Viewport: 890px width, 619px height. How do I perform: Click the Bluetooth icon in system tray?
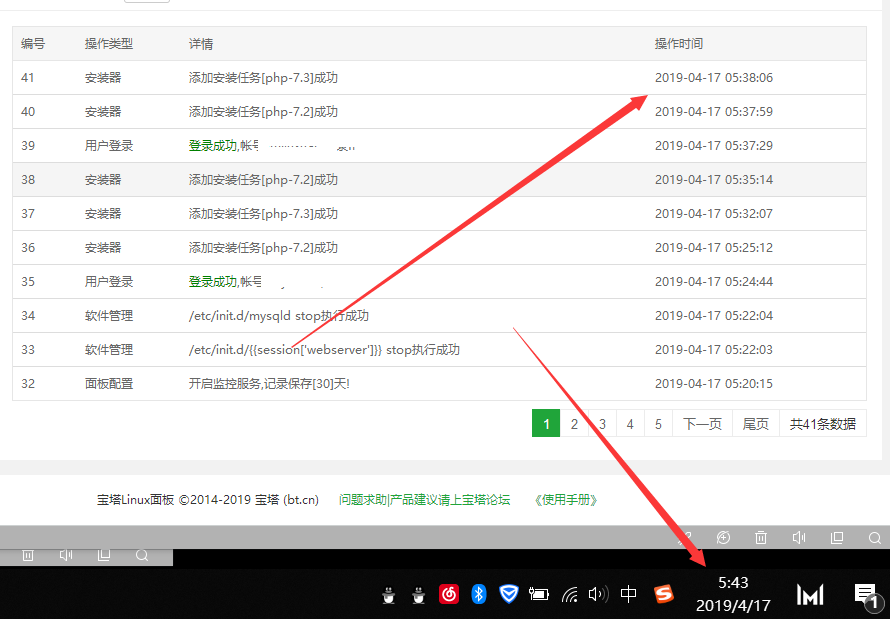[x=479, y=594]
